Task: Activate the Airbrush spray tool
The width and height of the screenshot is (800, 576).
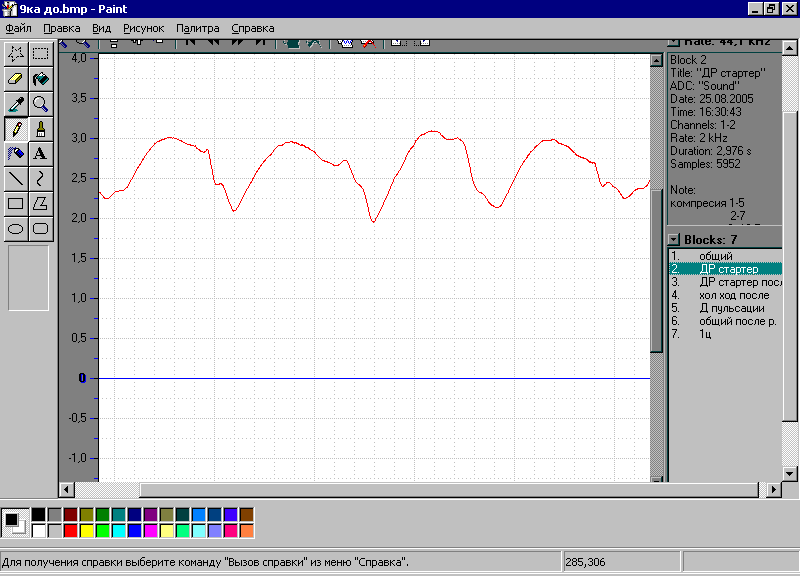Action: [x=16, y=154]
